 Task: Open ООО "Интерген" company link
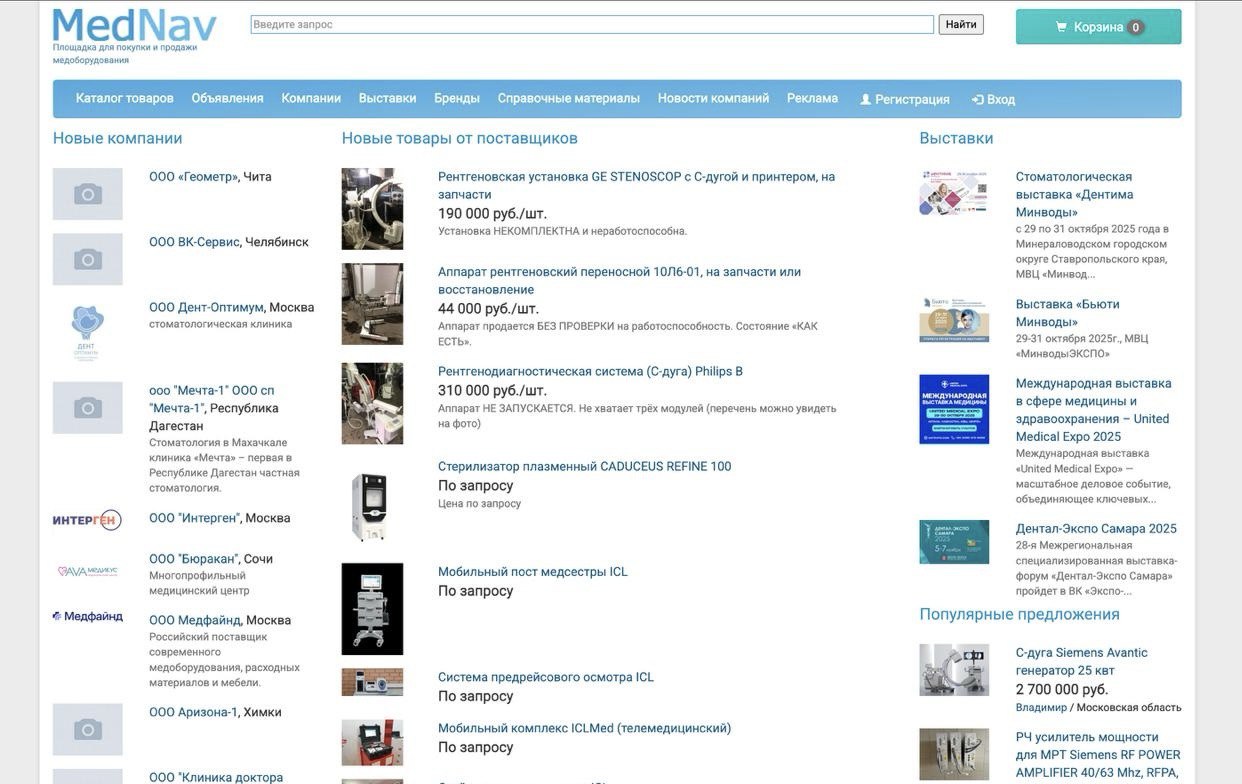click(x=194, y=518)
